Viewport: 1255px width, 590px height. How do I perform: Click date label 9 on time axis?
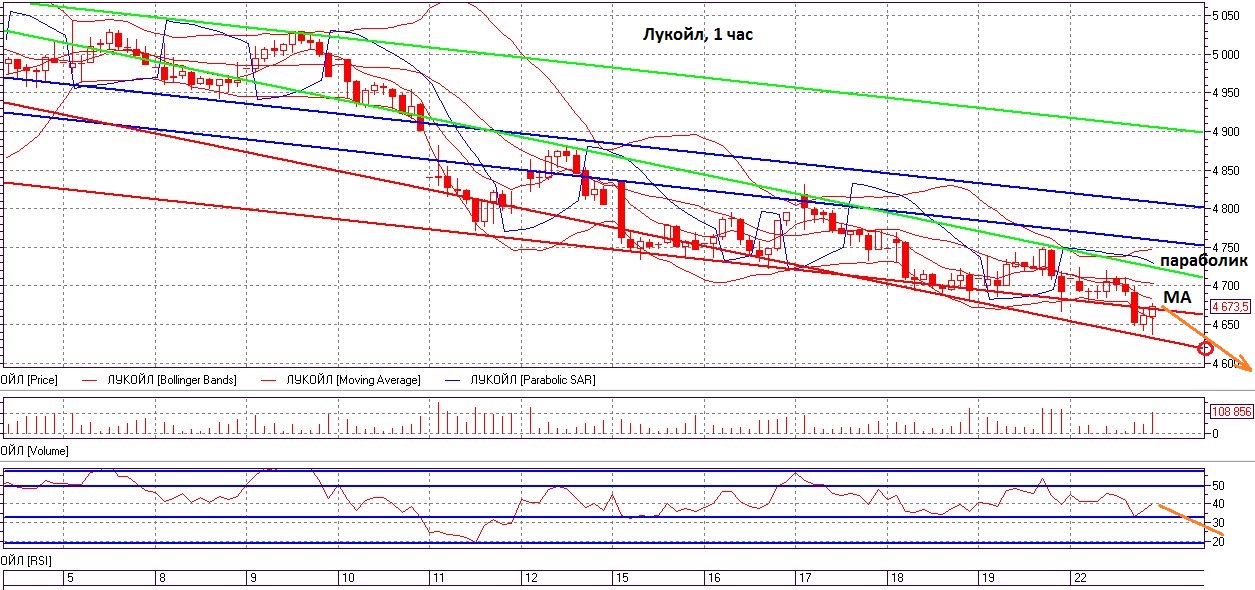pos(252,578)
